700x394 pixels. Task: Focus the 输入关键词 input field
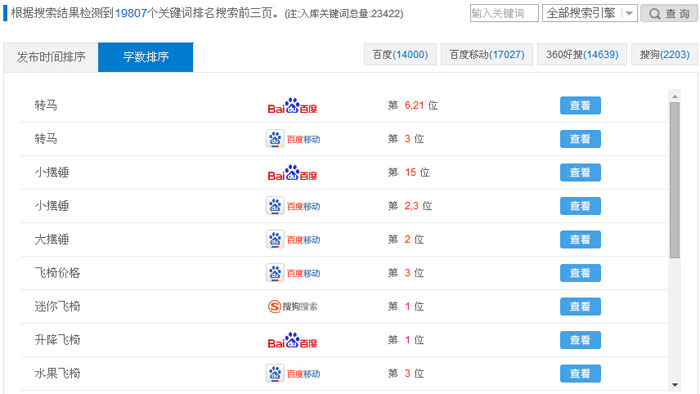(x=504, y=13)
